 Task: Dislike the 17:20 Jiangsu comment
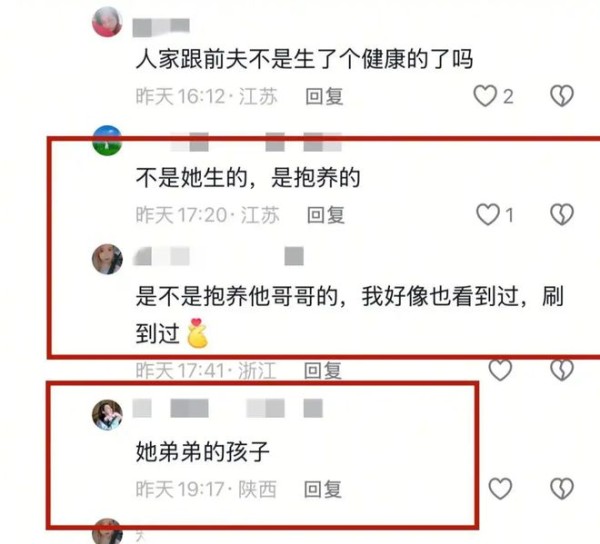tap(562, 214)
